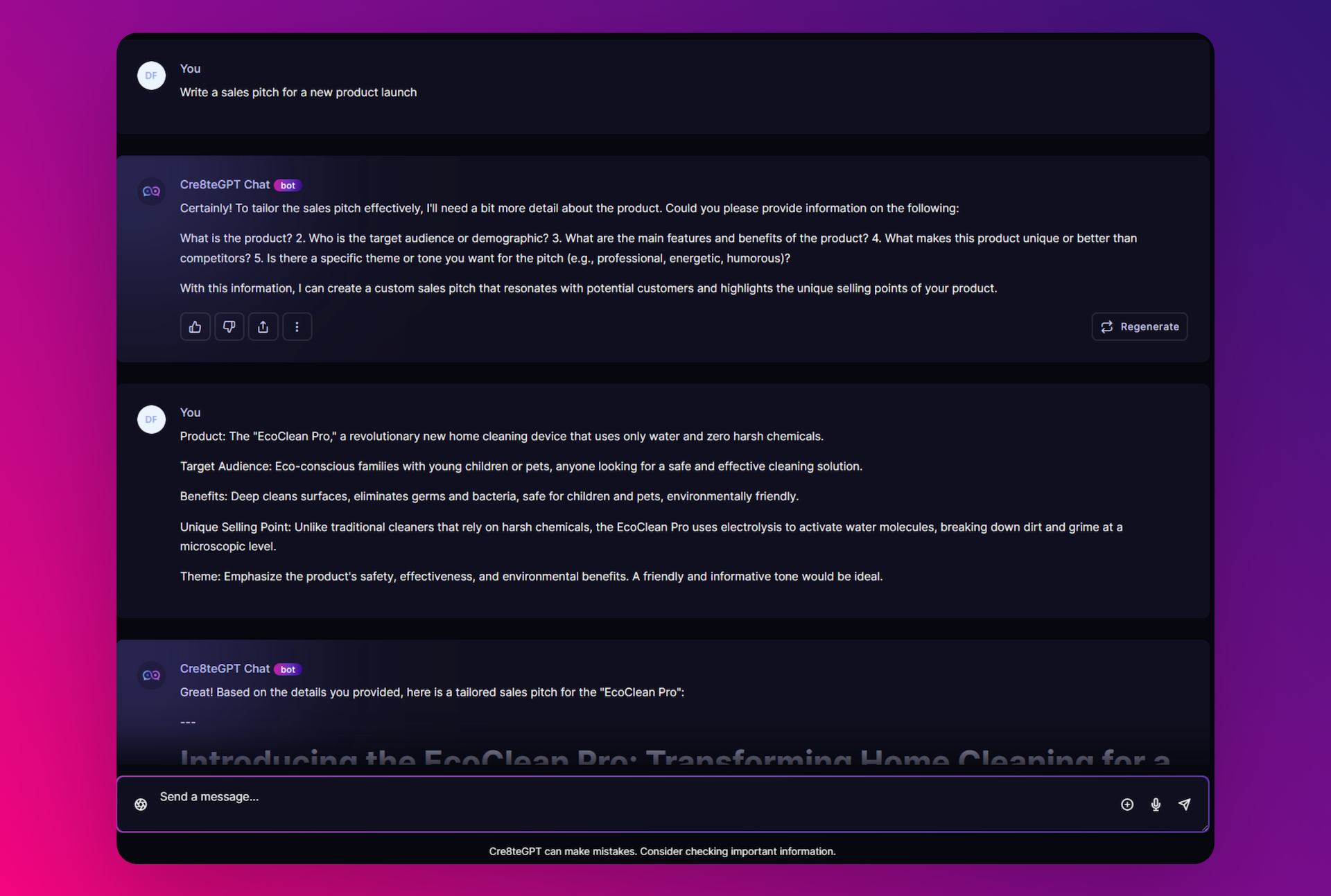Click the more options (three dots) icon
1331x896 pixels.
297,326
